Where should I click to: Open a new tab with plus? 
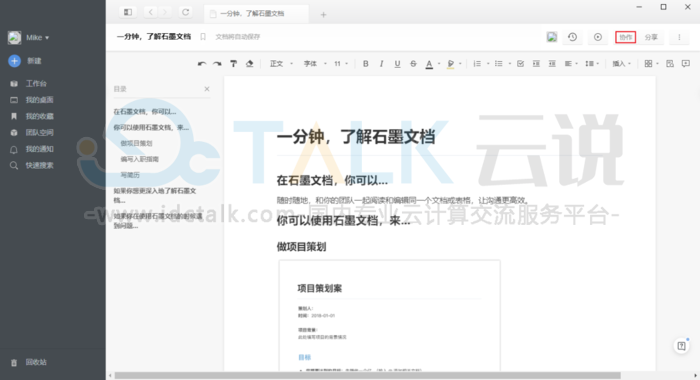(323, 15)
